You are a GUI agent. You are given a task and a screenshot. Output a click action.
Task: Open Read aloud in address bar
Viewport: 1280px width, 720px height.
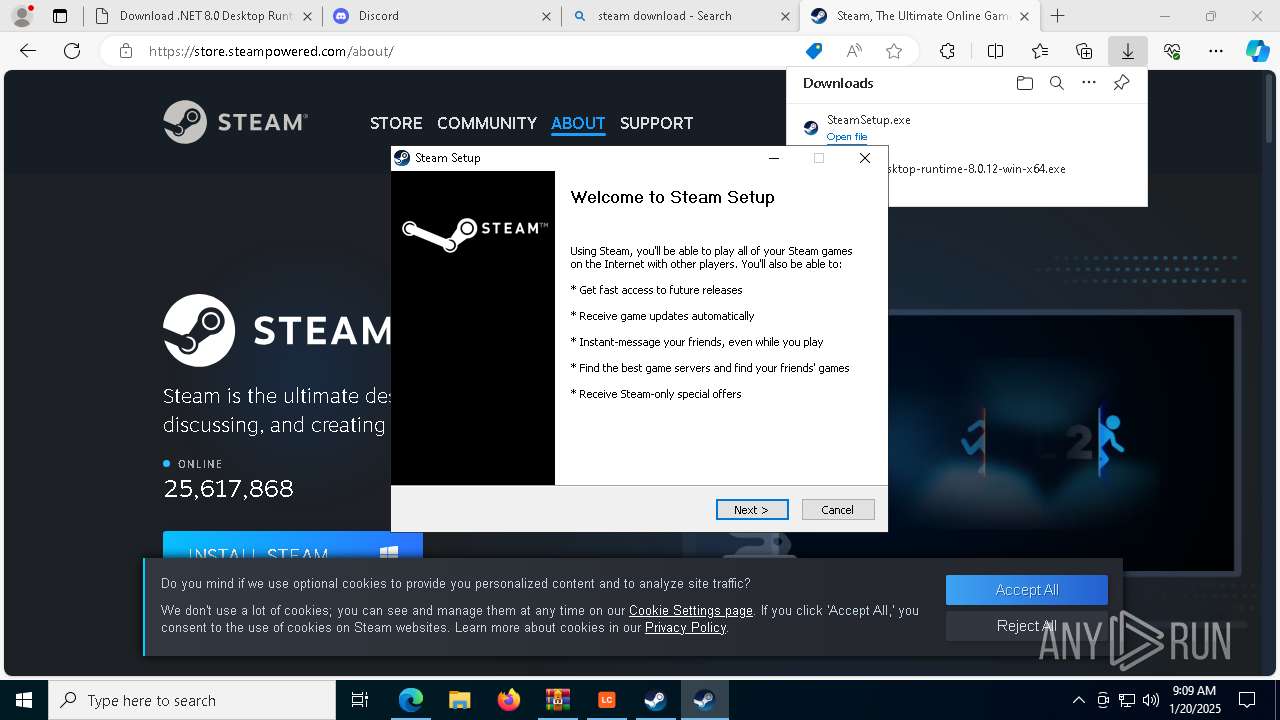[x=854, y=51]
